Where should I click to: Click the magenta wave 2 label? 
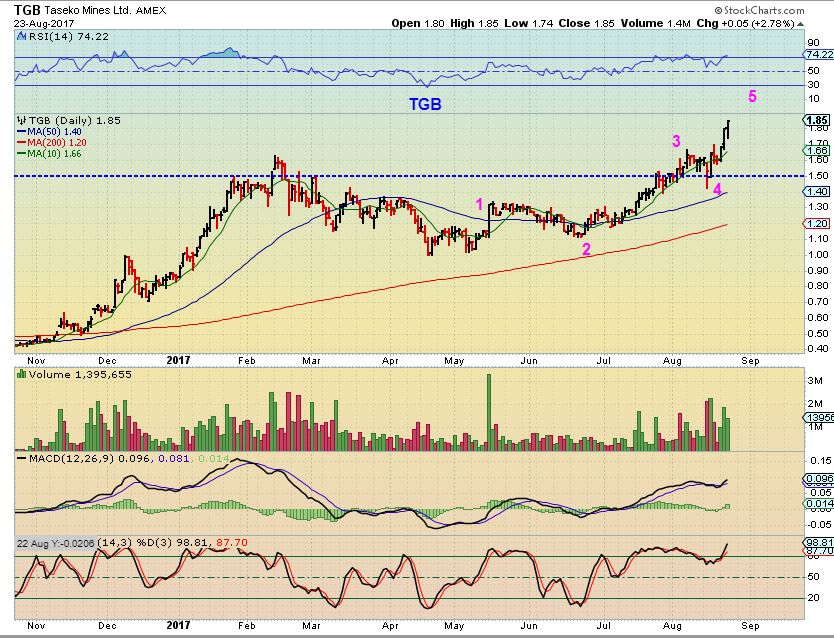tap(586, 249)
